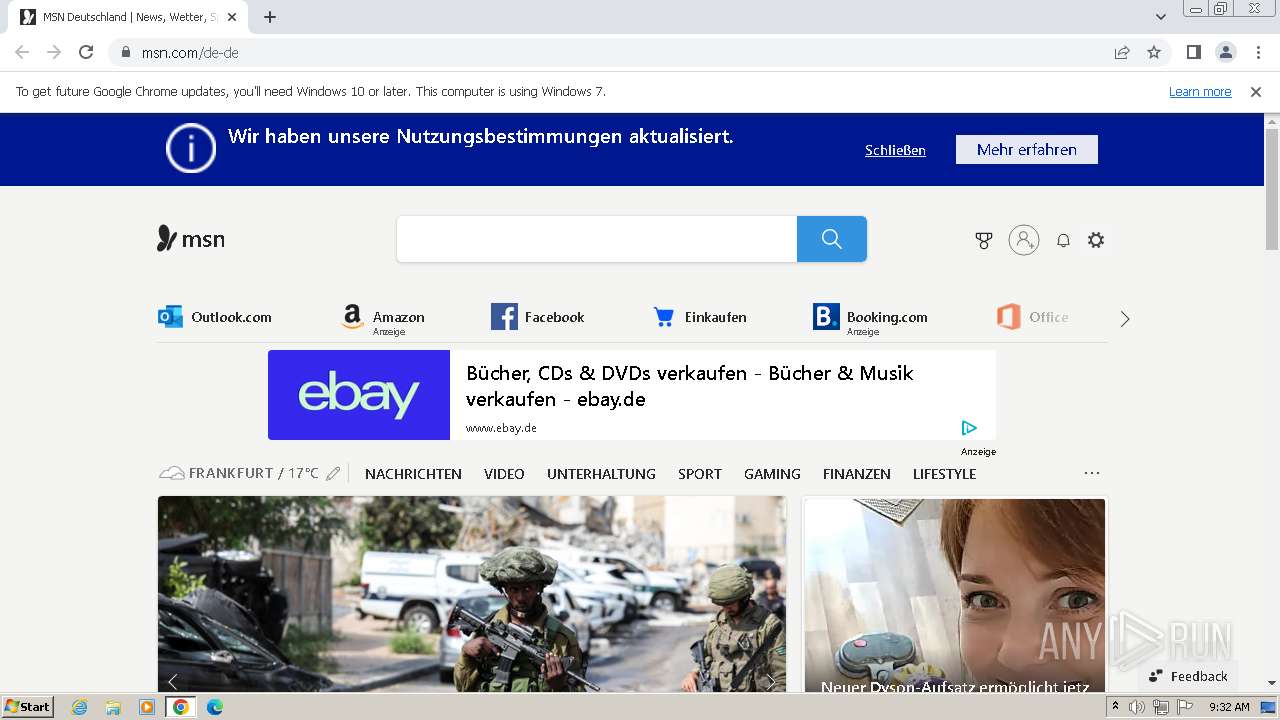Click the address bar URL msn.com/de-de

(x=190, y=52)
